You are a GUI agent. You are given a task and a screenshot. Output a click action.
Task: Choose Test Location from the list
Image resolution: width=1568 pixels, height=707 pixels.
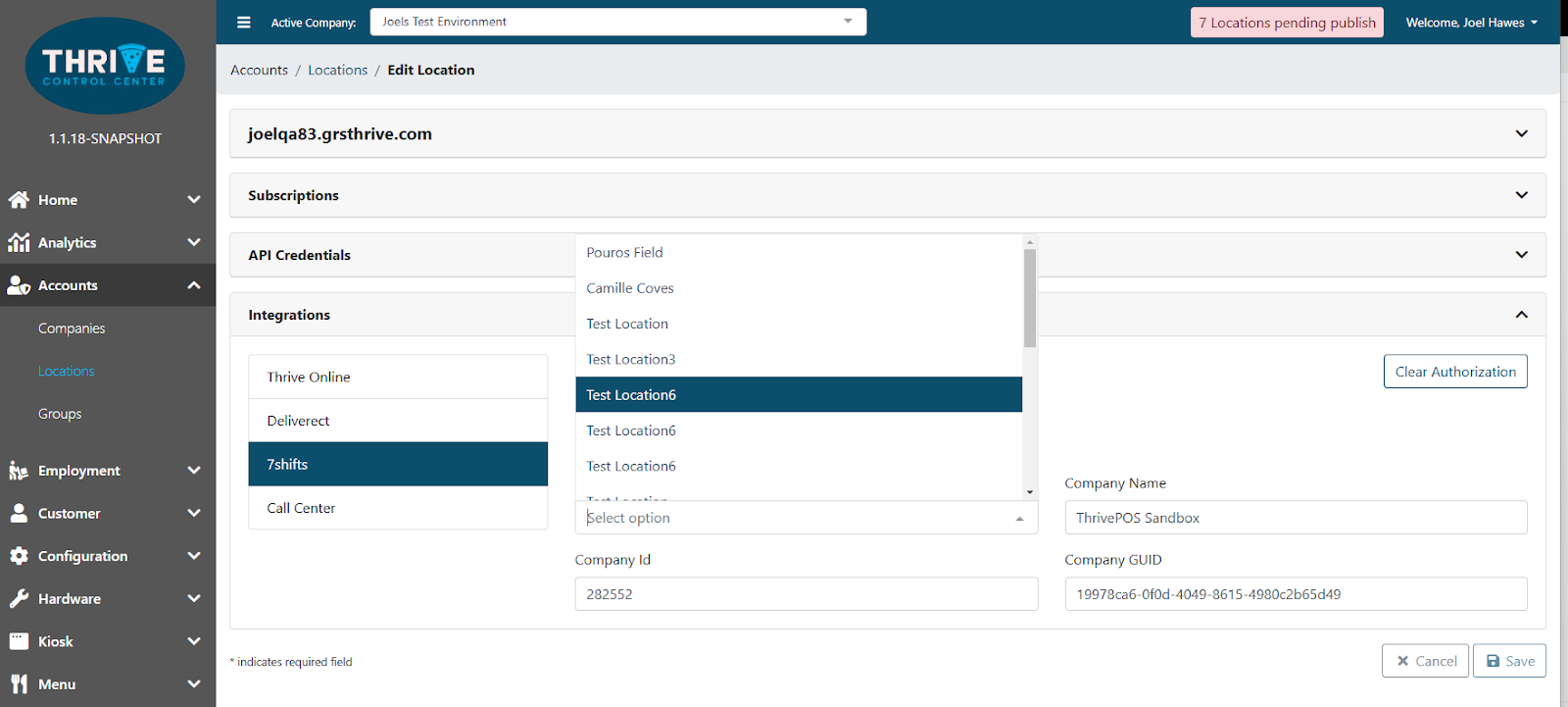pos(799,324)
